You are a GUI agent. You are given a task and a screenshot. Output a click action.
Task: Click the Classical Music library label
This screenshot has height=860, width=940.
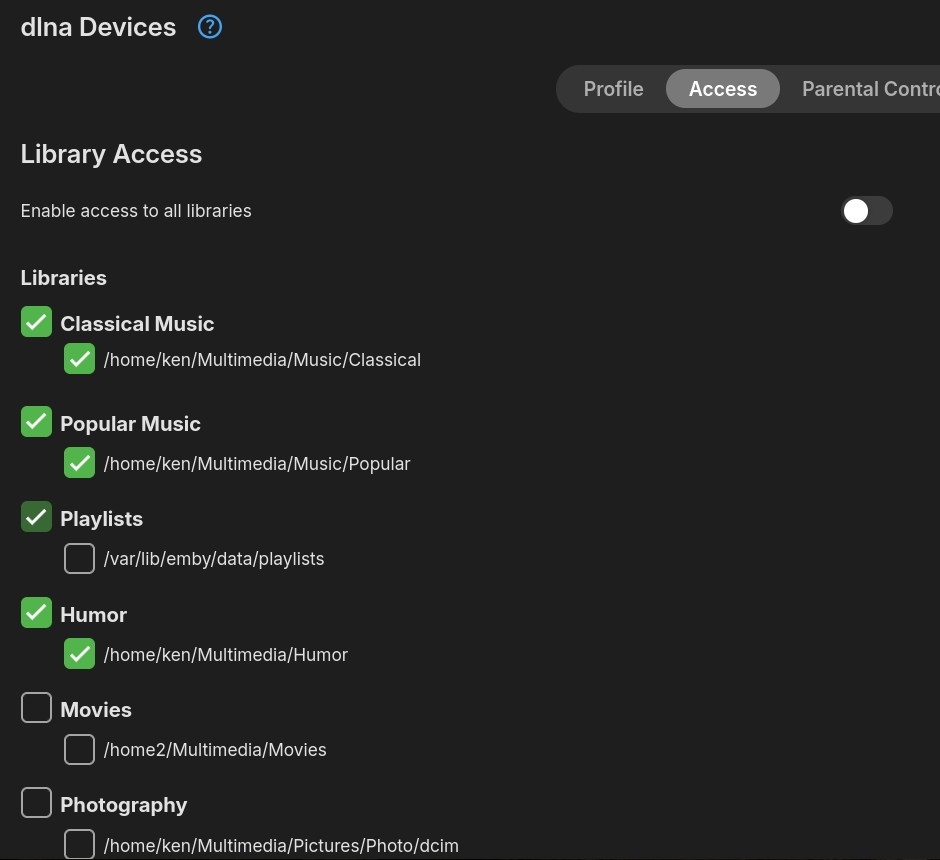137,324
